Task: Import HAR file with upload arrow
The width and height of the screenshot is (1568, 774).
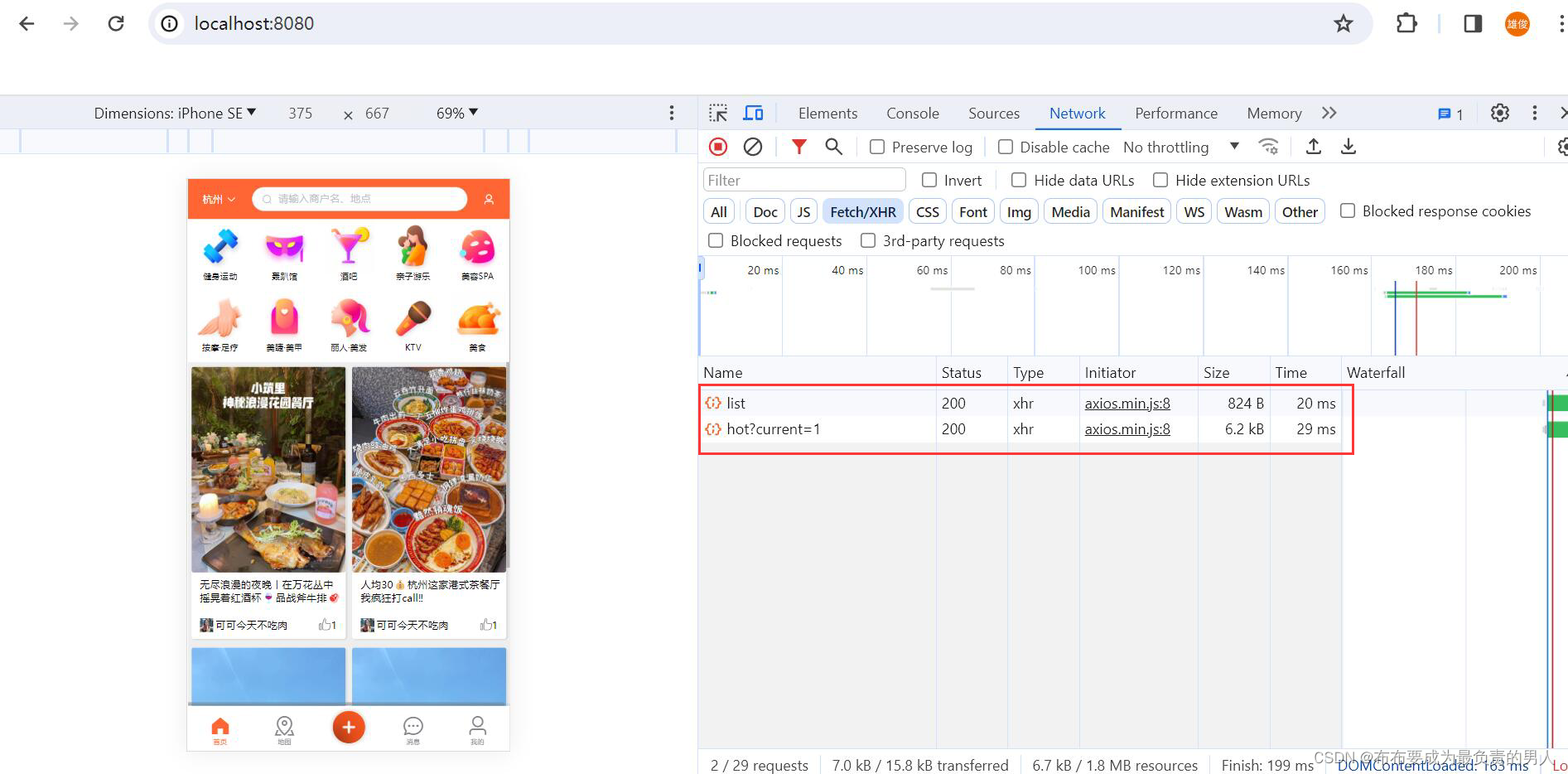Action: point(1313,147)
